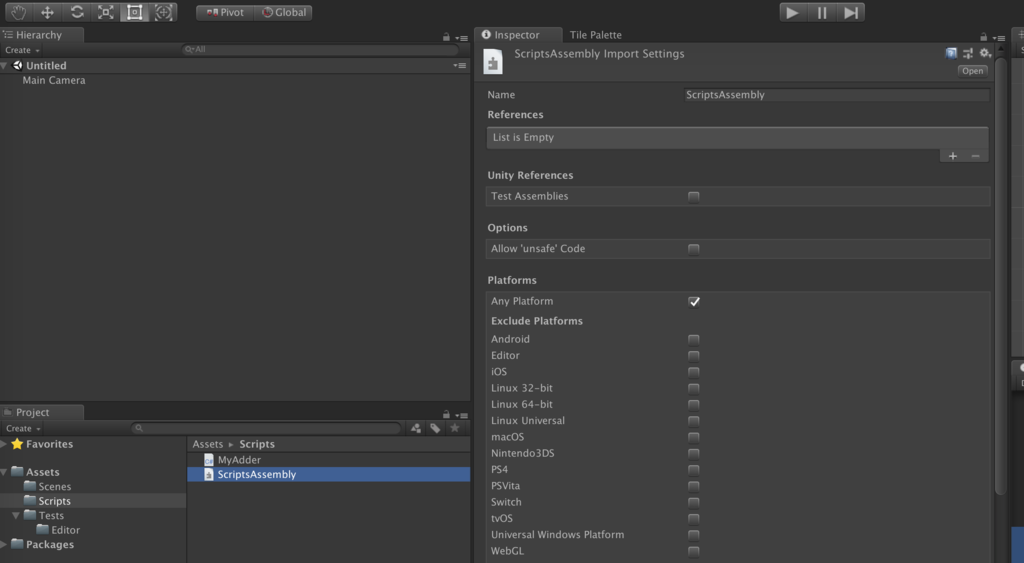Exclude Android platform checkbox
Viewport: 1024px width, 563px height.
coord(694,340)
